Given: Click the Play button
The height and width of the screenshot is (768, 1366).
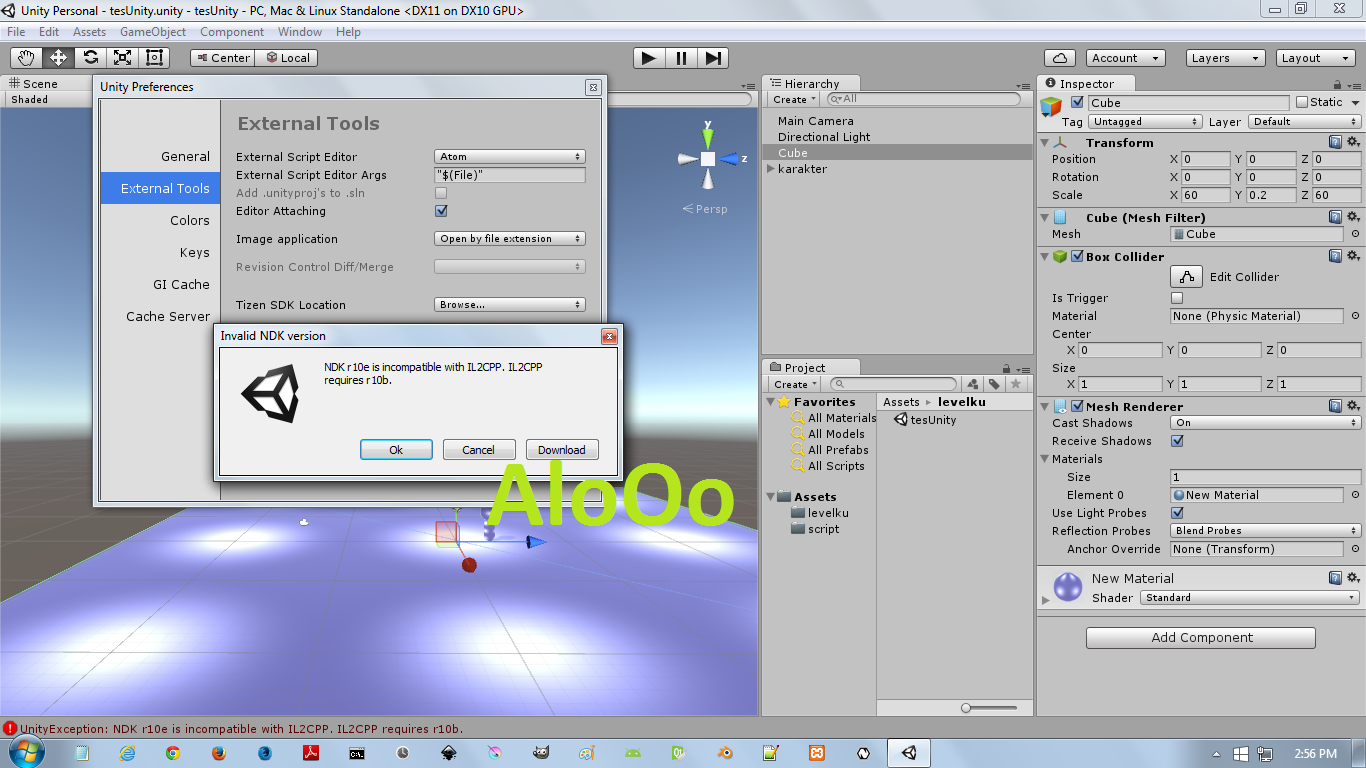Looking at the screenshot, I should coord(649,58).
